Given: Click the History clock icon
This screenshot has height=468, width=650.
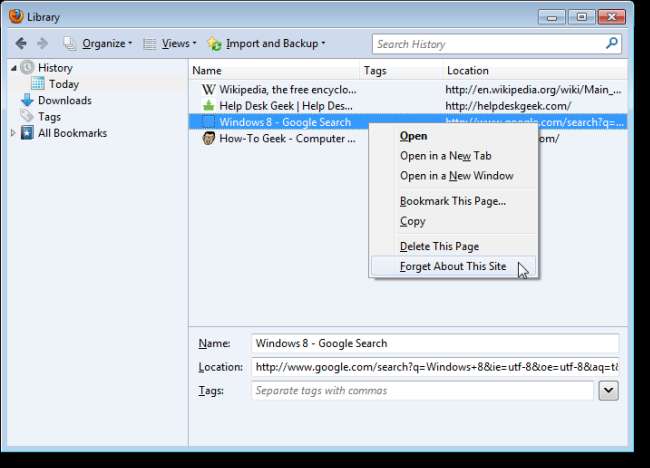Looking at the screenshot, I should tap(27, 68).
